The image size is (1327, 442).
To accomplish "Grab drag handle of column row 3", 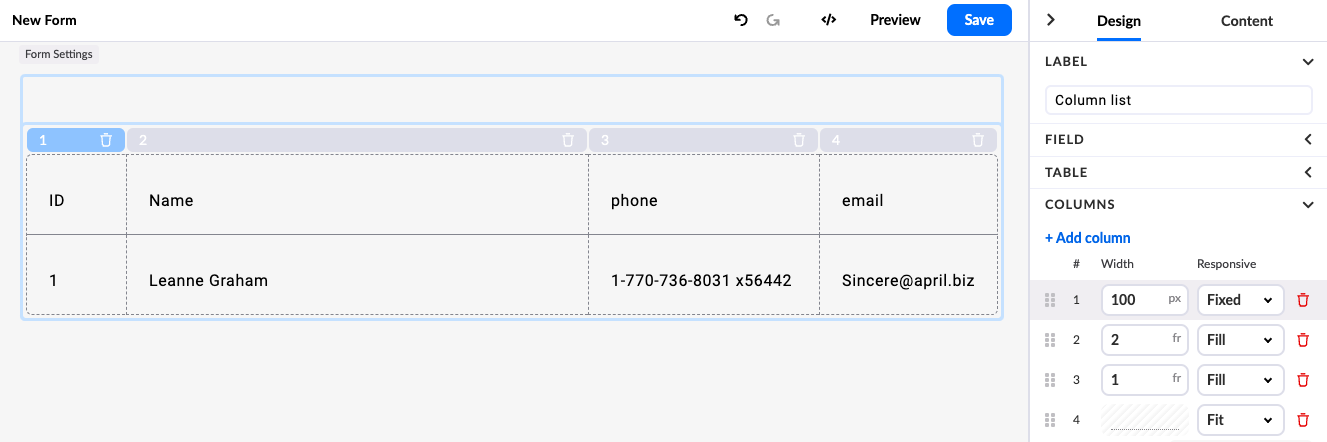I will [1050, 380].
